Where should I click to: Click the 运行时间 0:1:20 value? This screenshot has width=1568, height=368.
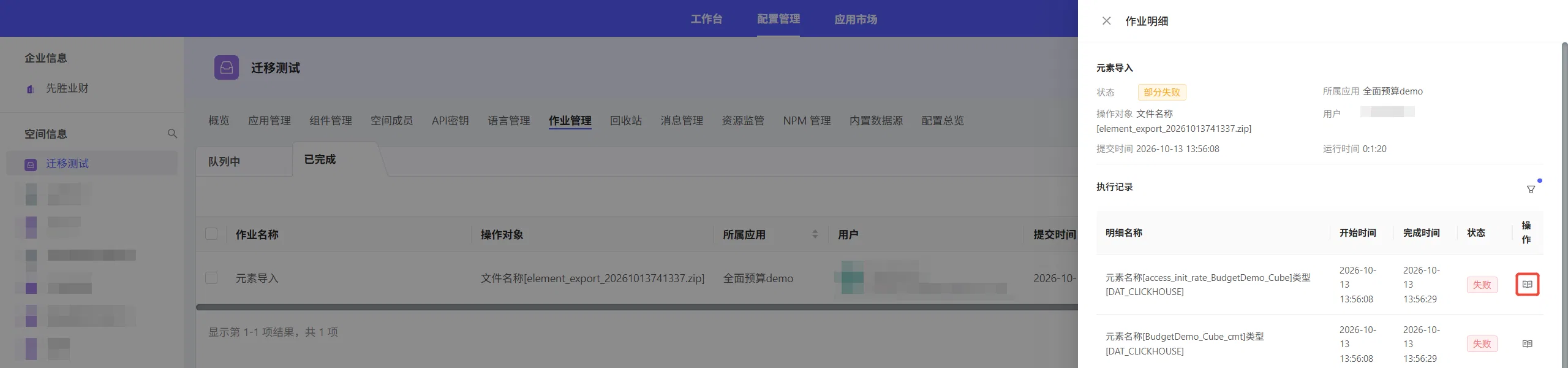pos(1374,149)
